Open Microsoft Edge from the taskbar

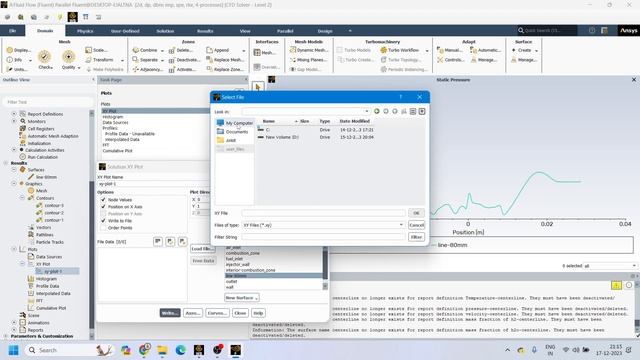[180, 350]
